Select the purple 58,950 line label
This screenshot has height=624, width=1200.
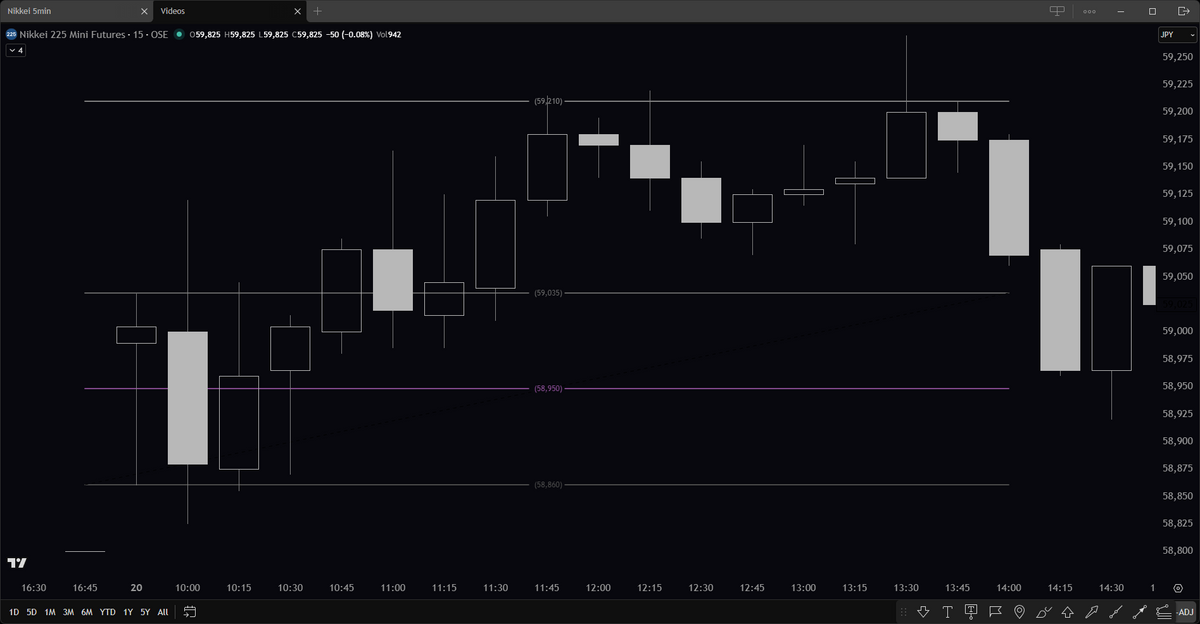(x=548, y=388)
